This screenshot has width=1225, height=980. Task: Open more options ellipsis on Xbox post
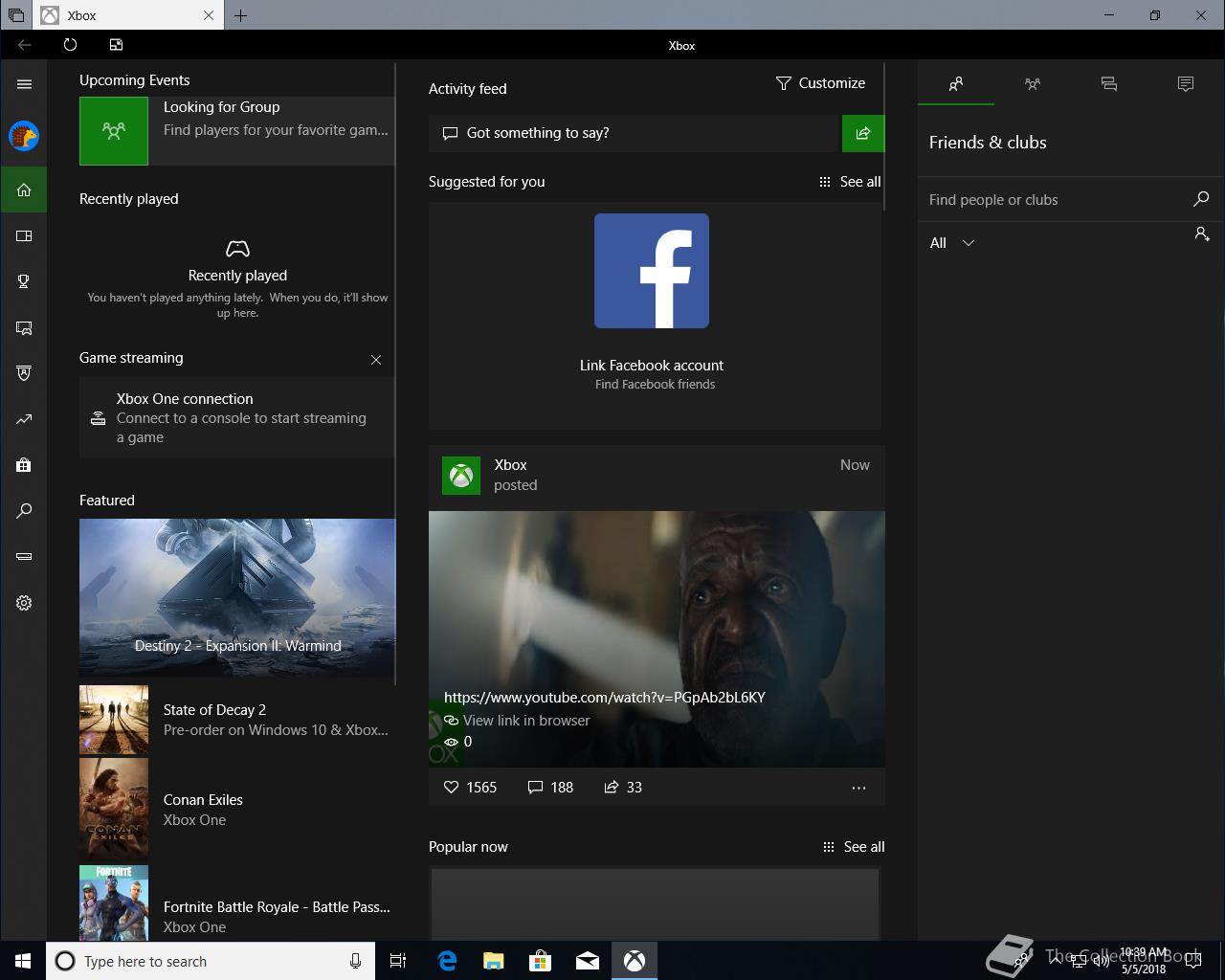point(858,788)
